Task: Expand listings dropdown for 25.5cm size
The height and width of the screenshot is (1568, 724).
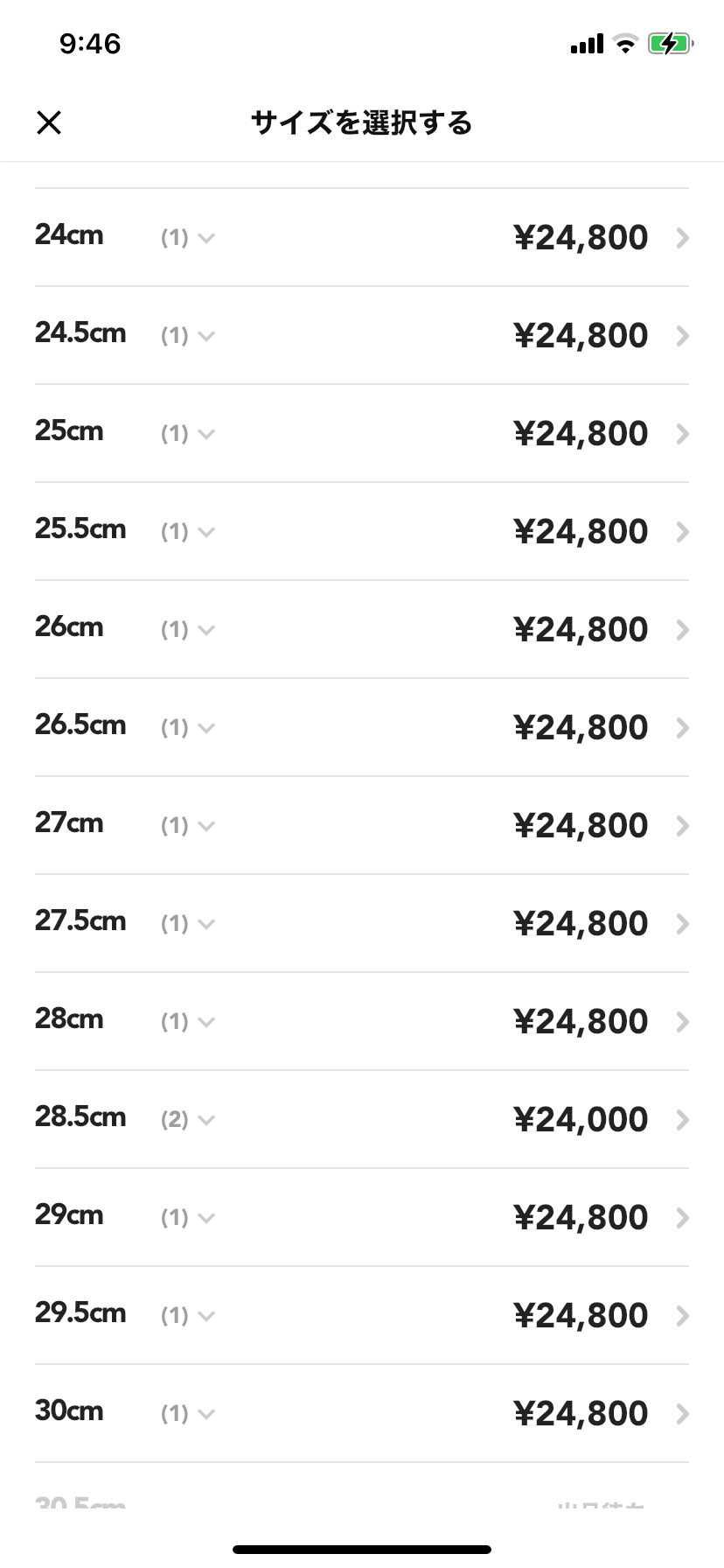Action: click(188, 531)
